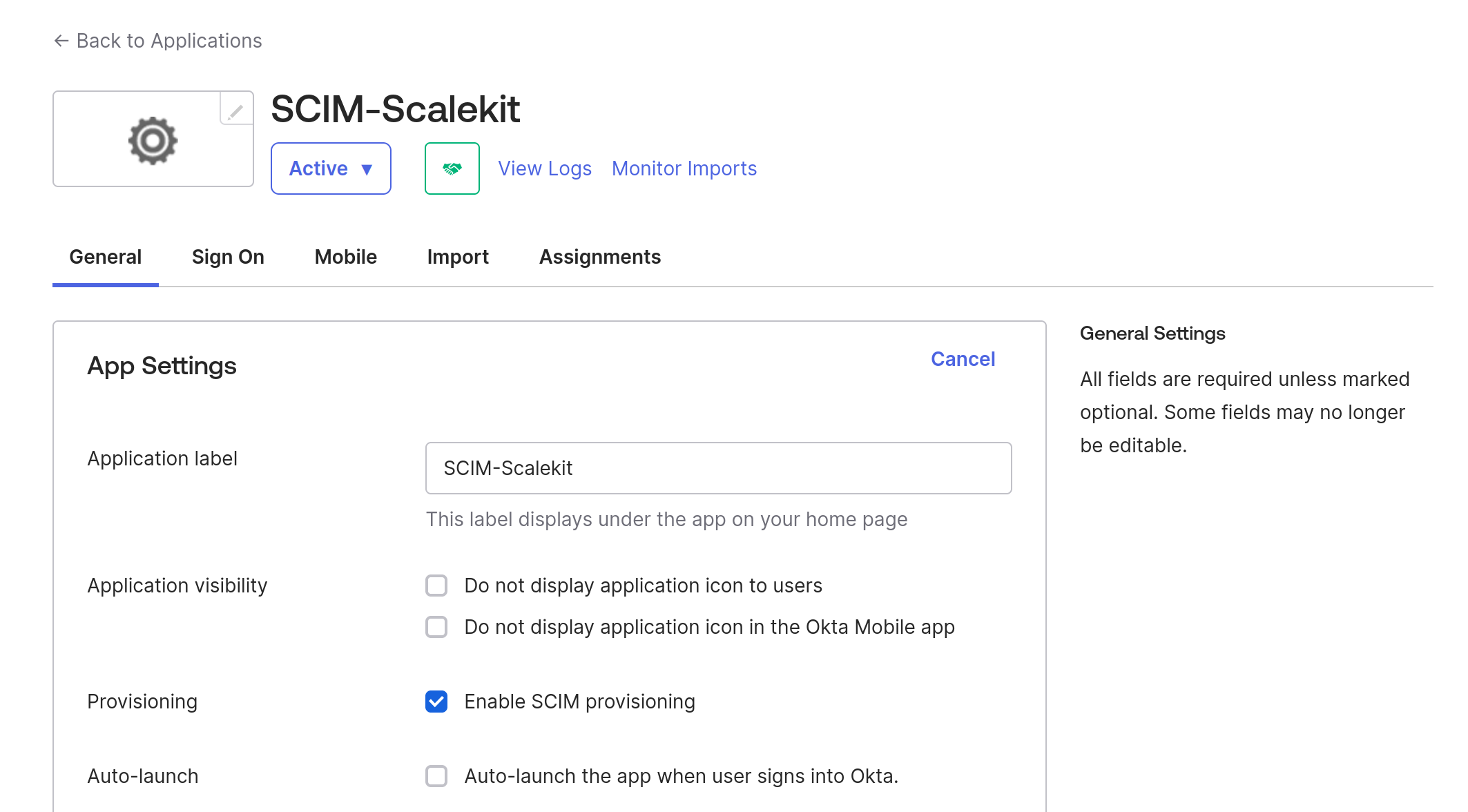This screenshot has width=1468, height=812.
Task: Click the handshake integration icon
Action: point(452,168)
